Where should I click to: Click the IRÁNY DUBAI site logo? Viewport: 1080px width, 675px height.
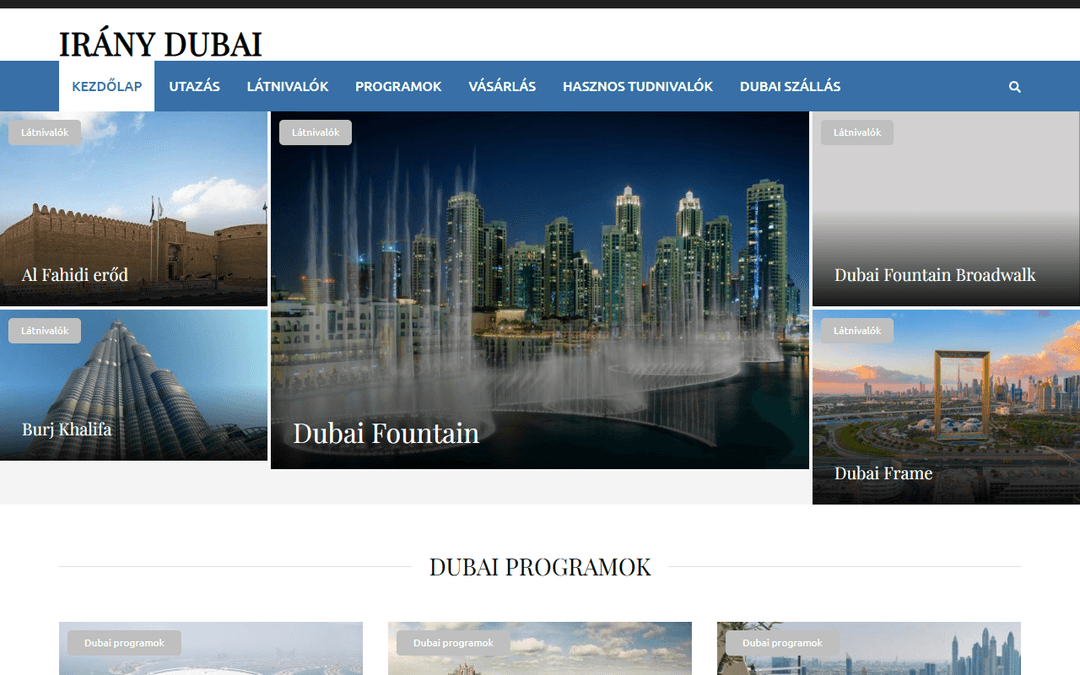coord(160,45)
